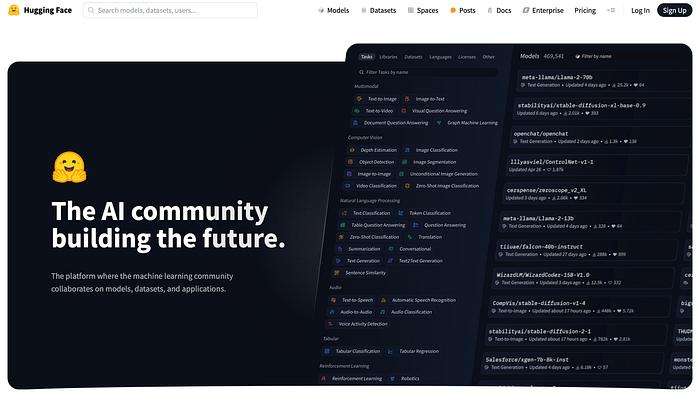Open the meta-llama/Llama-2-70b model card
Image resolution: width=700 pixels, height=415 pixels.
click(604, 81)
